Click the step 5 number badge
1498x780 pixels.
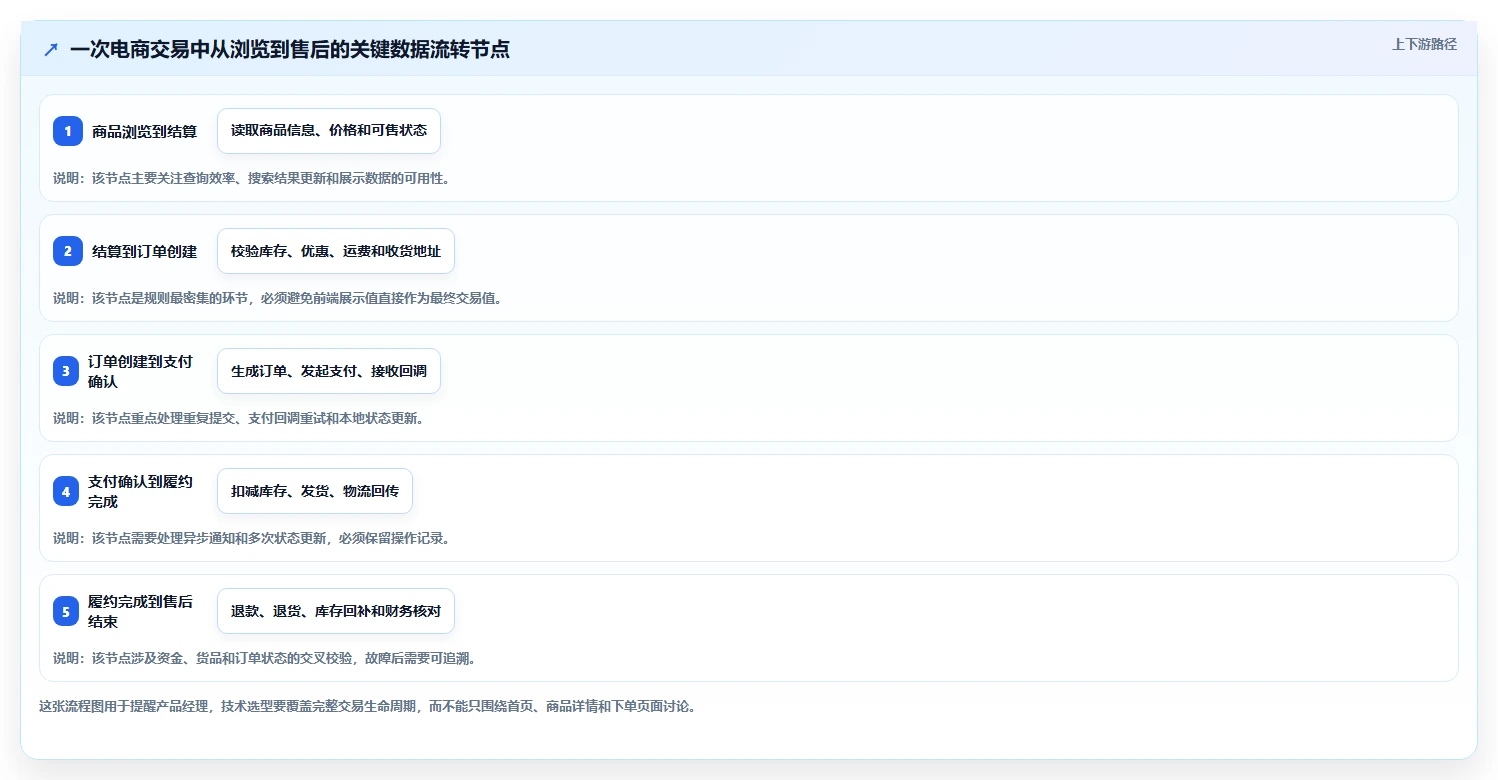point(66,611)
